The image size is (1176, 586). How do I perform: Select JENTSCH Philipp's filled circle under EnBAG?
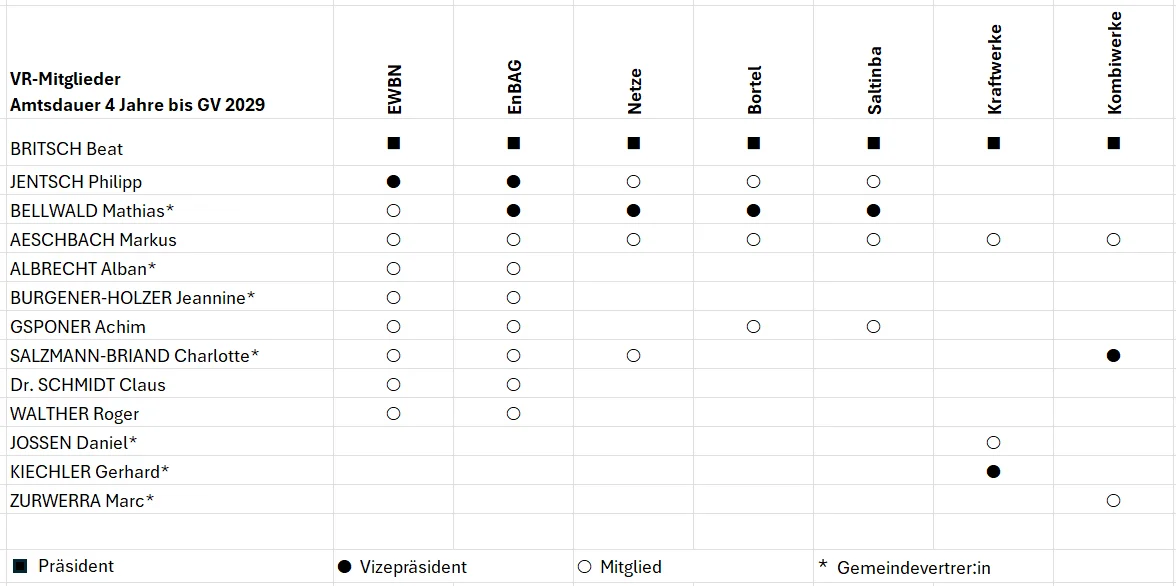pos(513,182)
